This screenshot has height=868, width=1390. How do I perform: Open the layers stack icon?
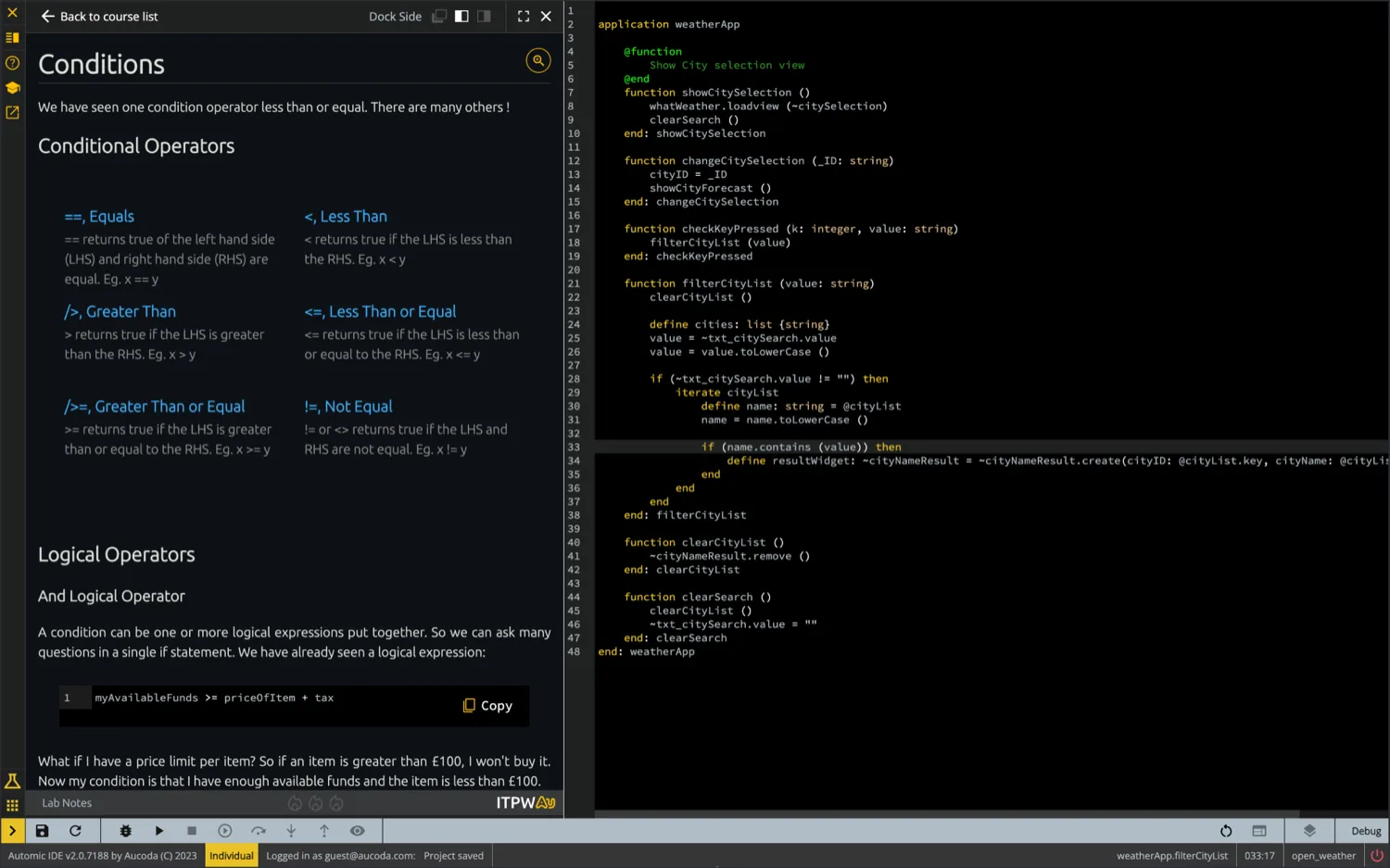1309,831
